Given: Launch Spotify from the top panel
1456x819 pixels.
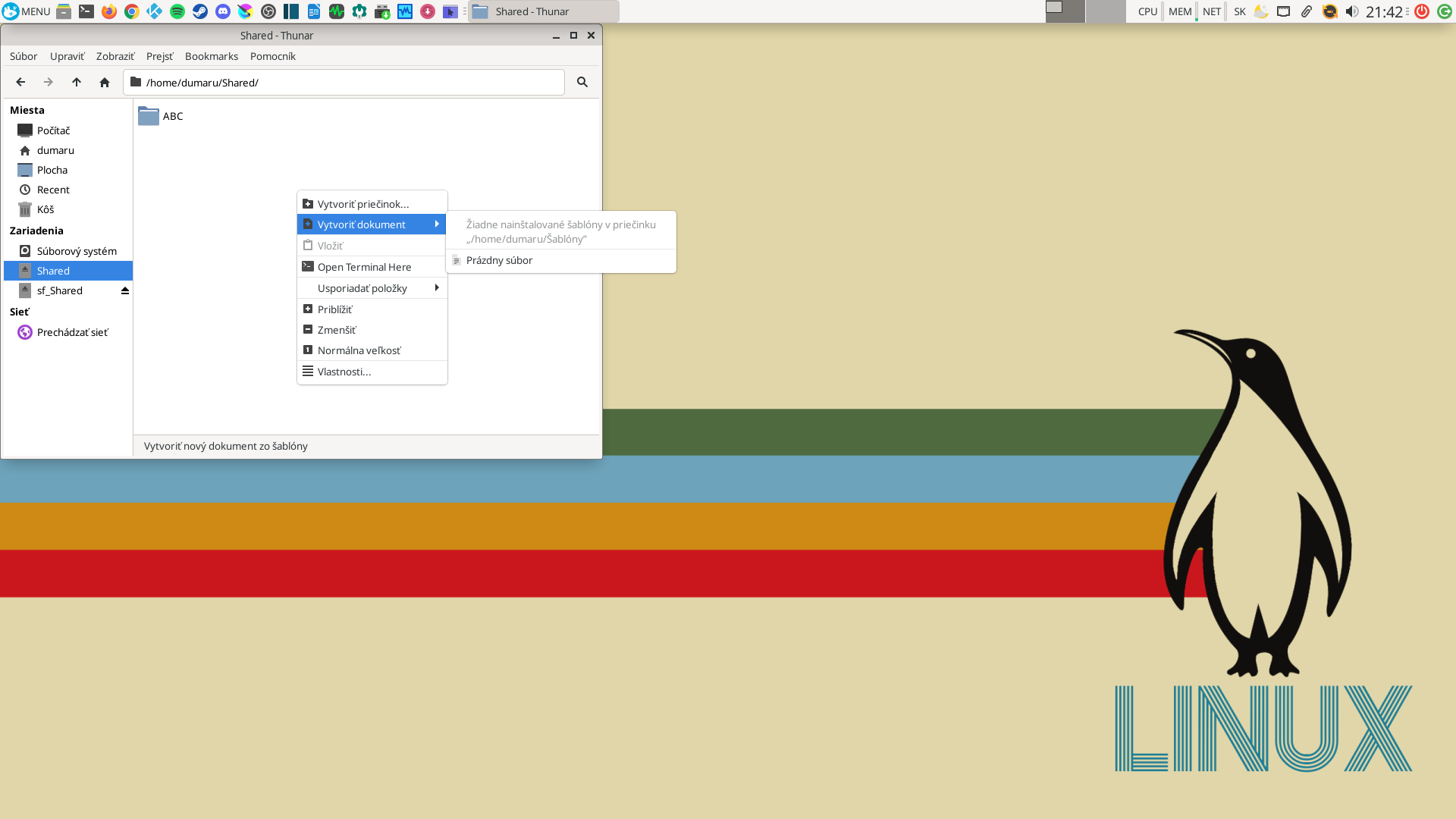Looking at the screenshot, I should (x=177, y=11).
